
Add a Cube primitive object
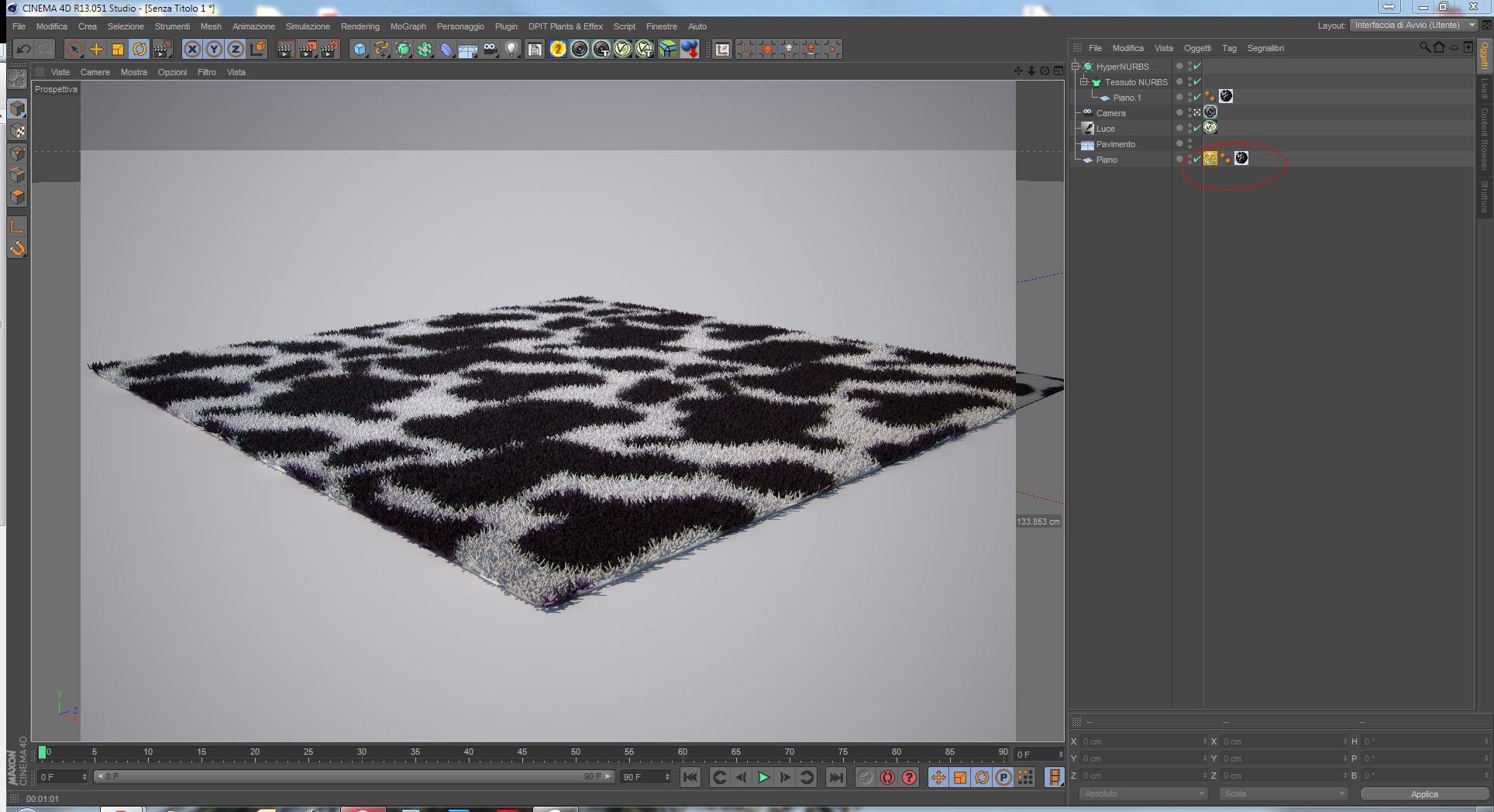point(360,50)
